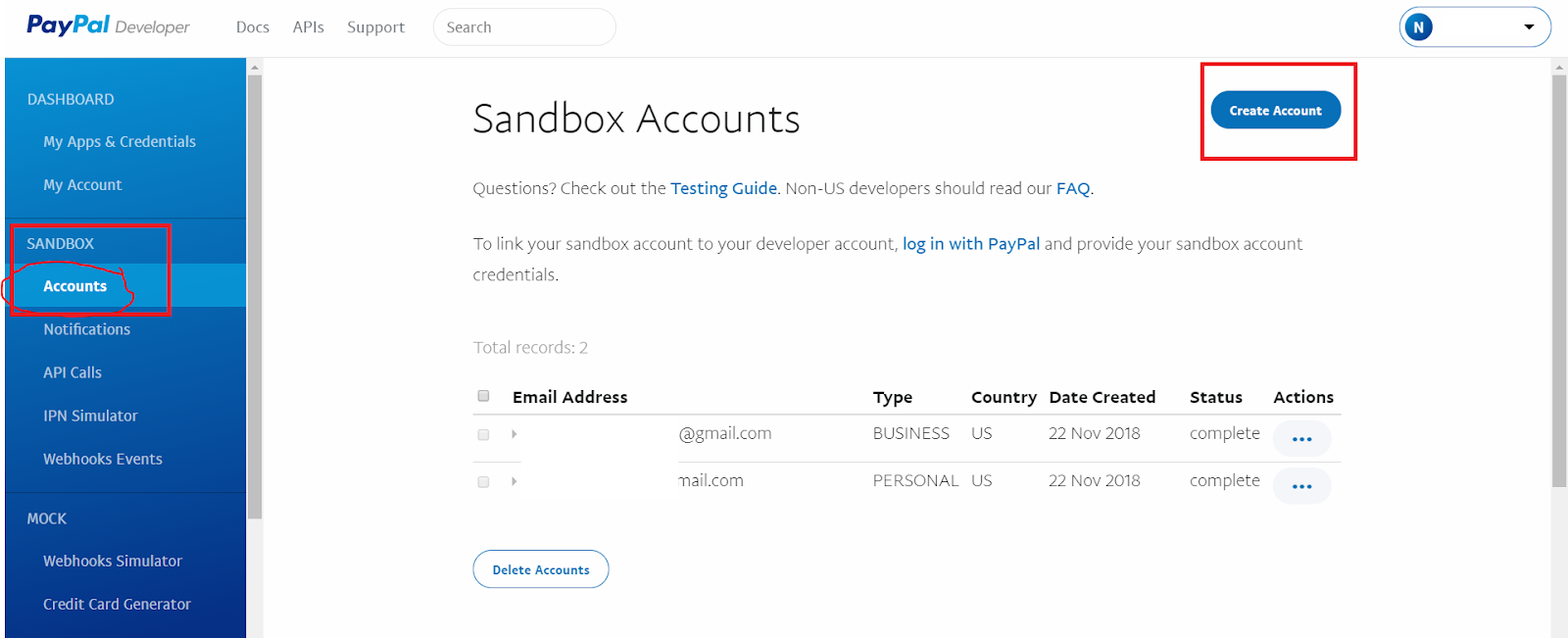
Task: Click the Delete Accounts button
Action: click(541, 569)
